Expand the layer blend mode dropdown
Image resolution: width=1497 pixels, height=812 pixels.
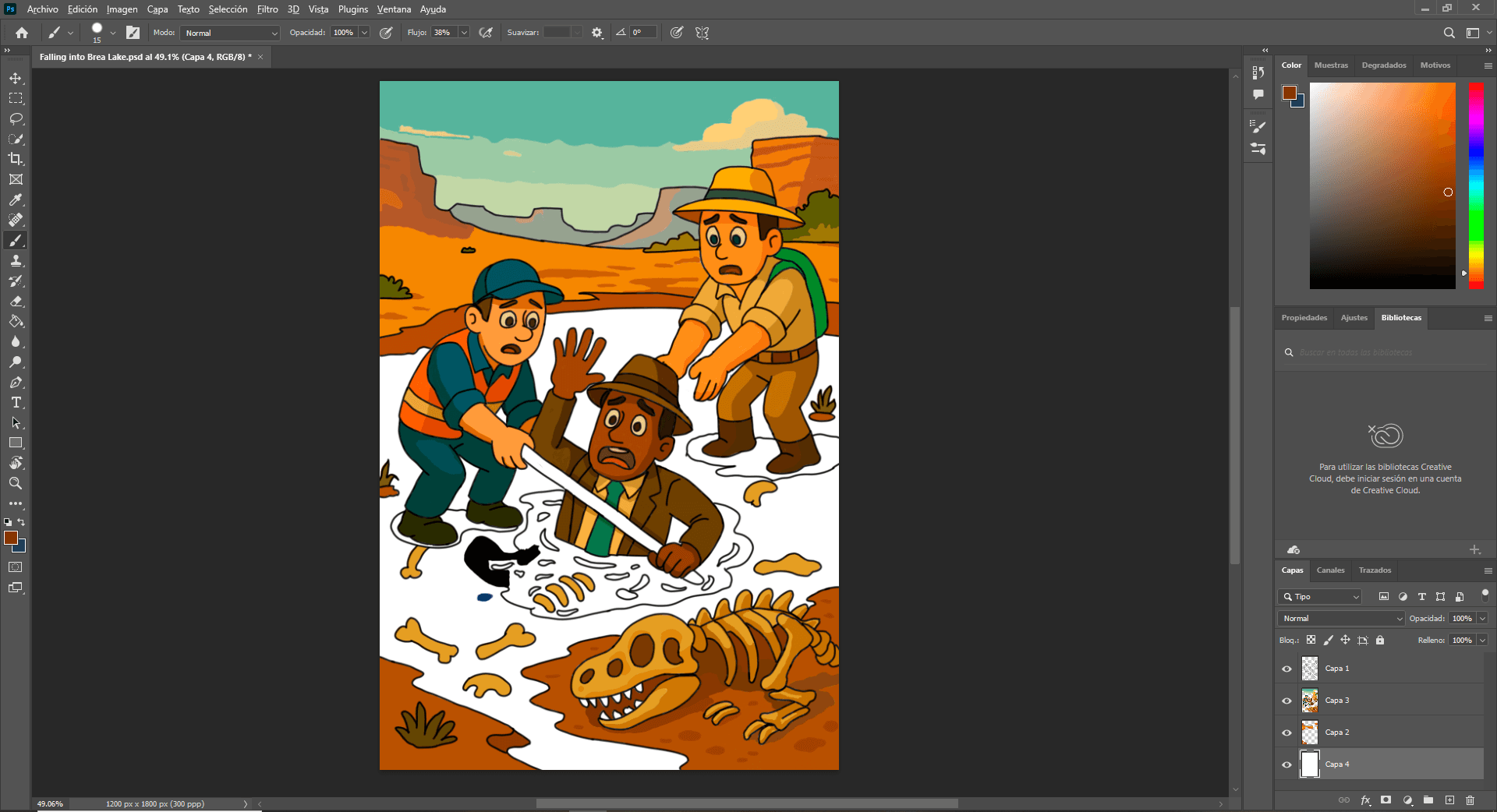click(x=1340, y=618)
